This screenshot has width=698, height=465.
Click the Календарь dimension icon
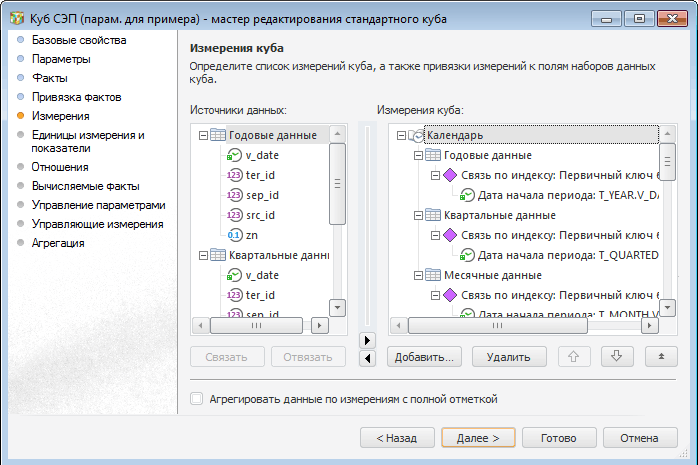tap(417, 135)
